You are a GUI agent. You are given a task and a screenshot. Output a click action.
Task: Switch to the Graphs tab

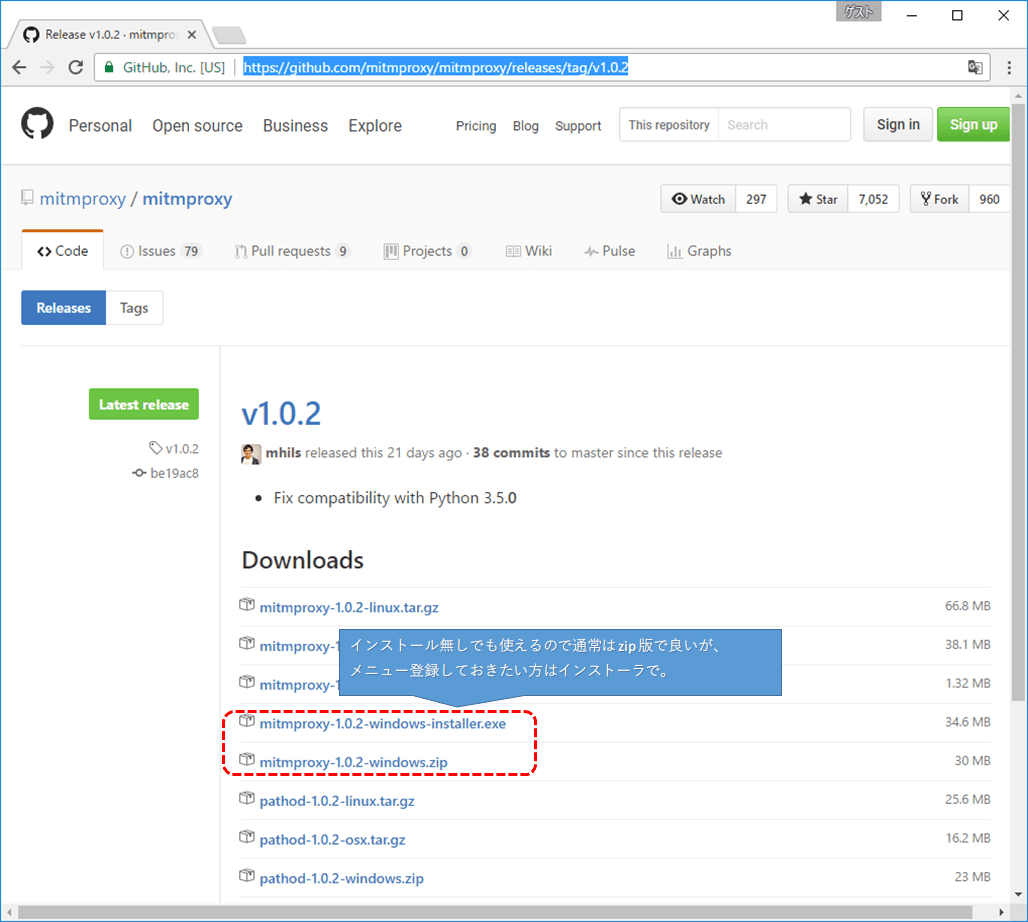[699, 251]
